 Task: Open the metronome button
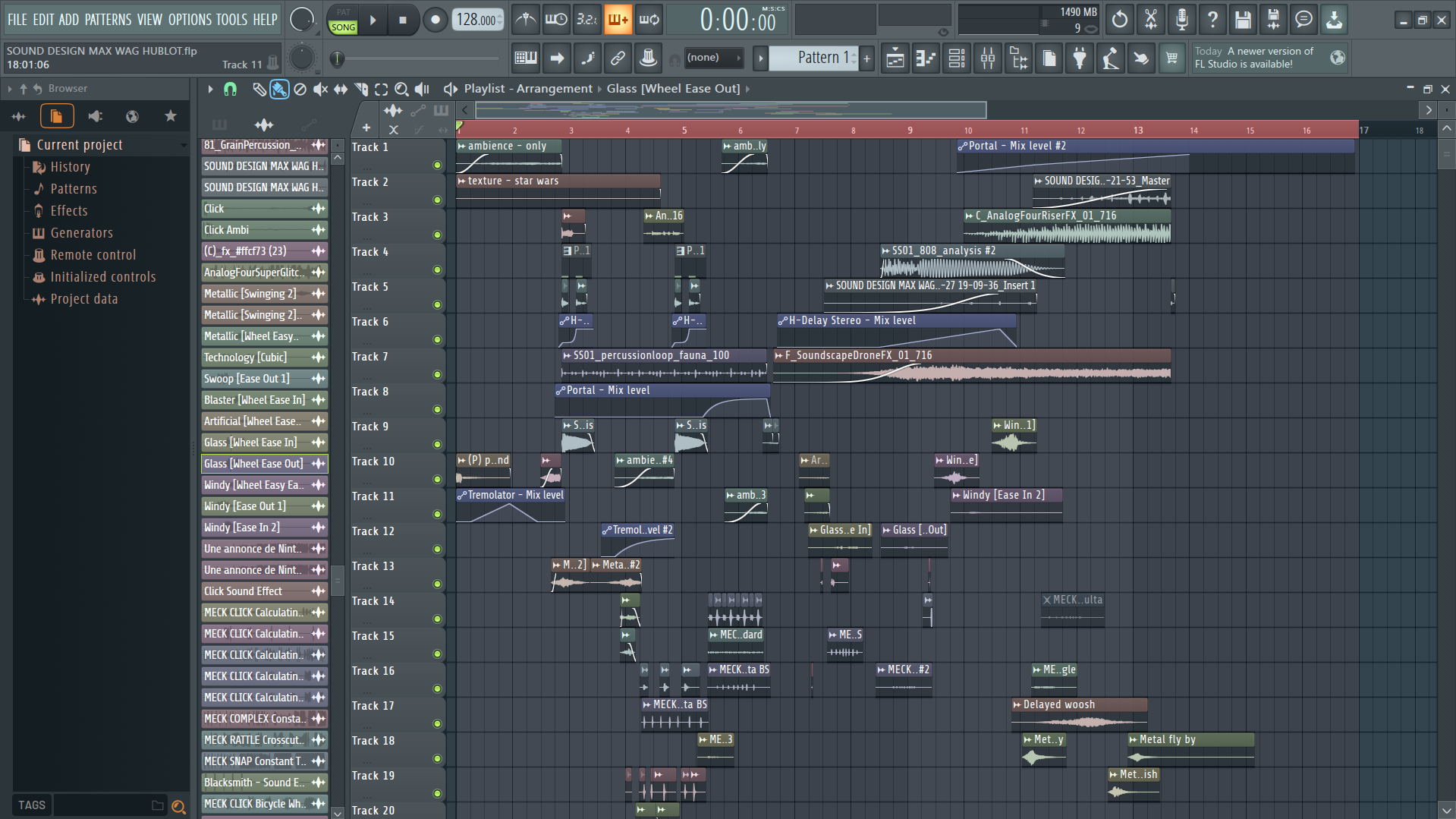(x=525, y=20)
